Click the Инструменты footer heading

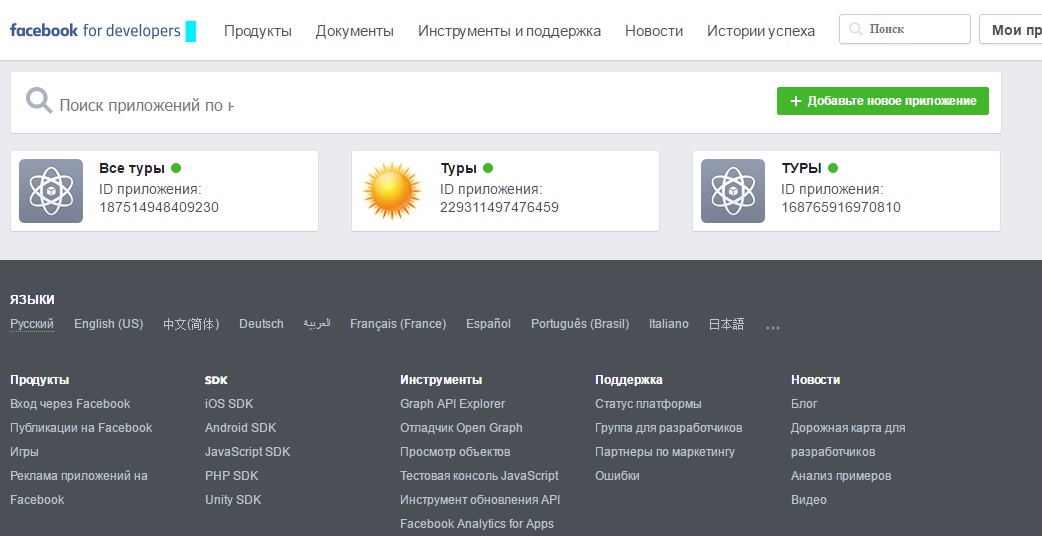[x=441, y=380]
